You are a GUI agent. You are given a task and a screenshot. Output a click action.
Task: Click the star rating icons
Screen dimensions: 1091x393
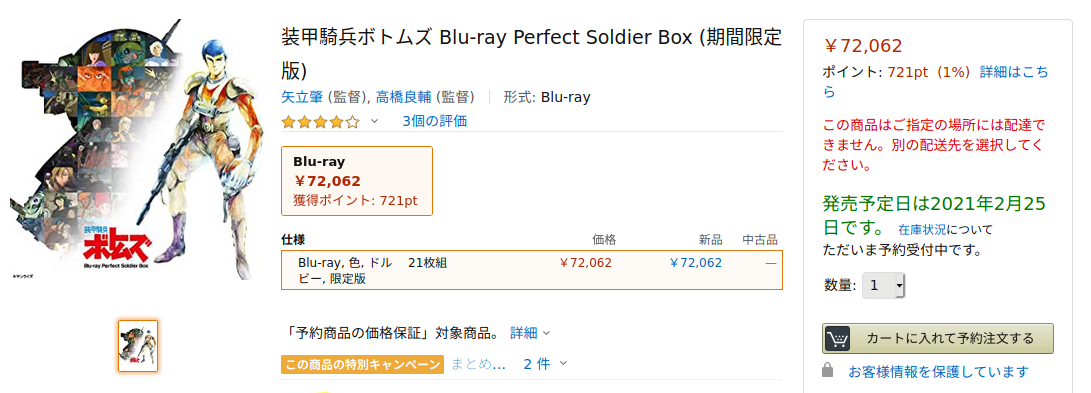(321, 122)
